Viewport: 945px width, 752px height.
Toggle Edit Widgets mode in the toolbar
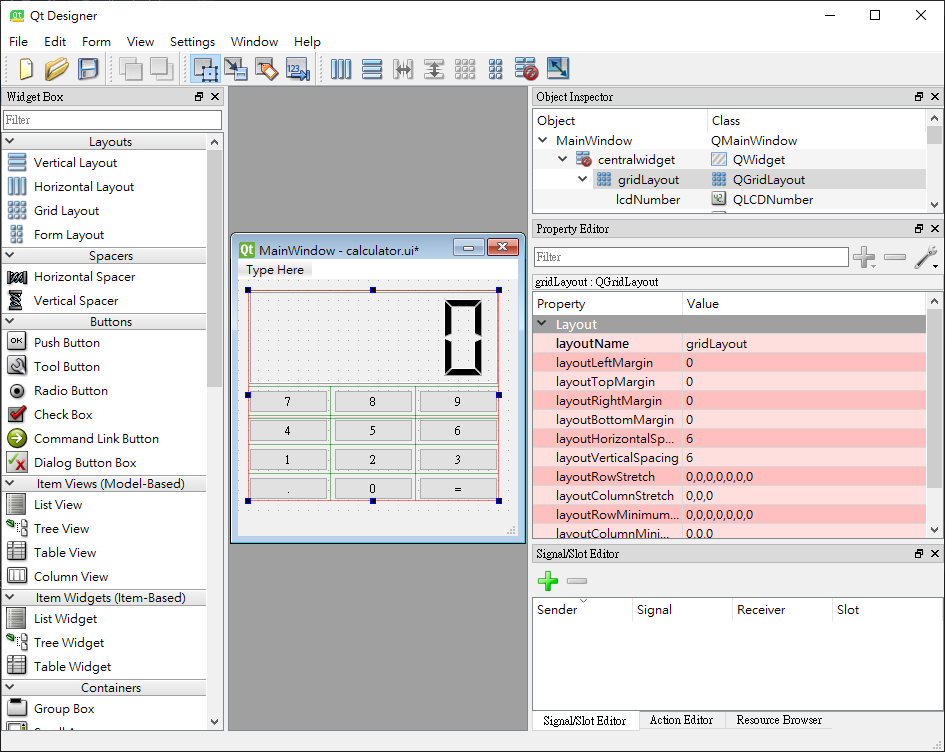pyautogui.click(x=206, y=69)
